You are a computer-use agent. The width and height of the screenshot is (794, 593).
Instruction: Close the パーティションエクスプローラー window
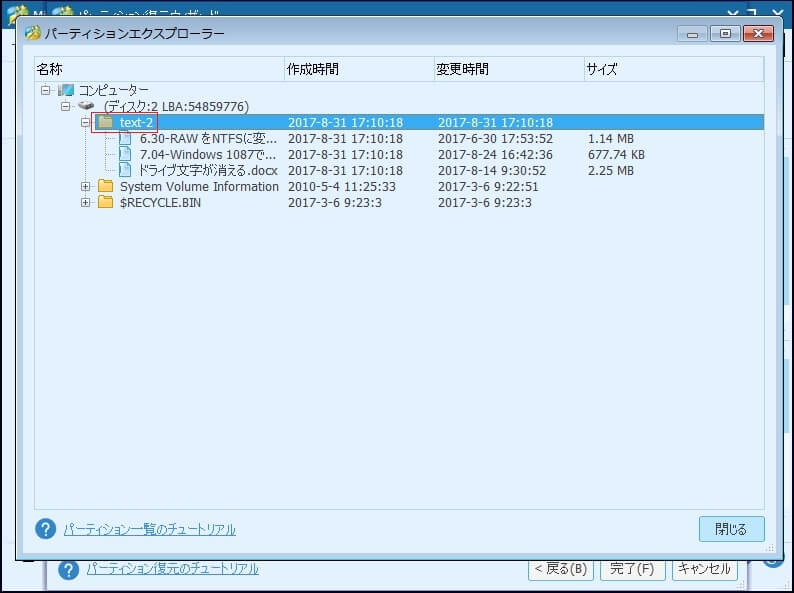(x=758, y=33)
